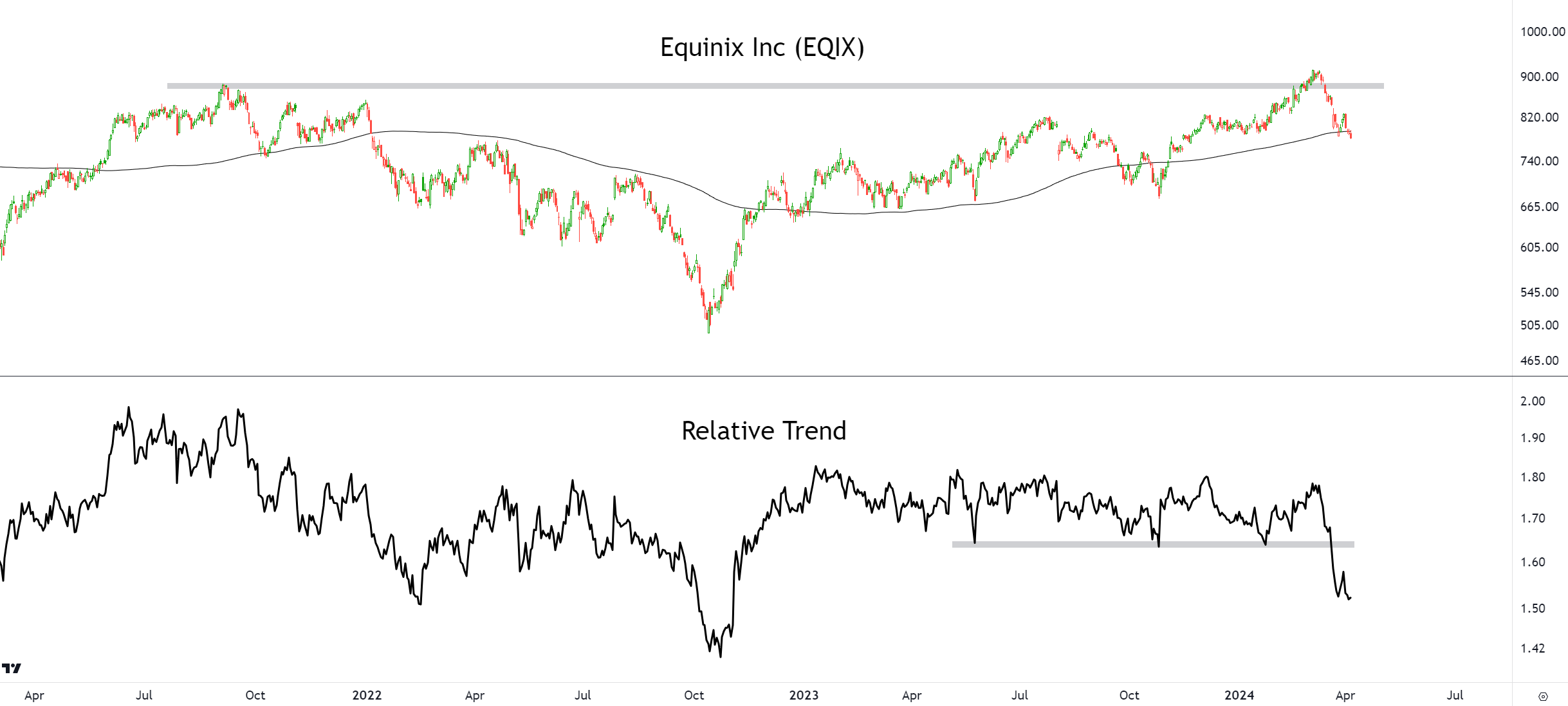Click the 545.00 price axis label

point(1539,292)
